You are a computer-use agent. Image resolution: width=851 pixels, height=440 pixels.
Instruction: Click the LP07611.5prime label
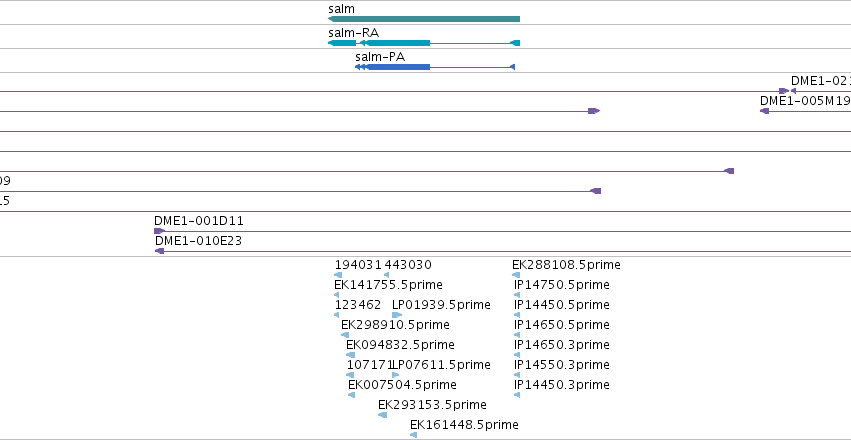click(441, 365)
